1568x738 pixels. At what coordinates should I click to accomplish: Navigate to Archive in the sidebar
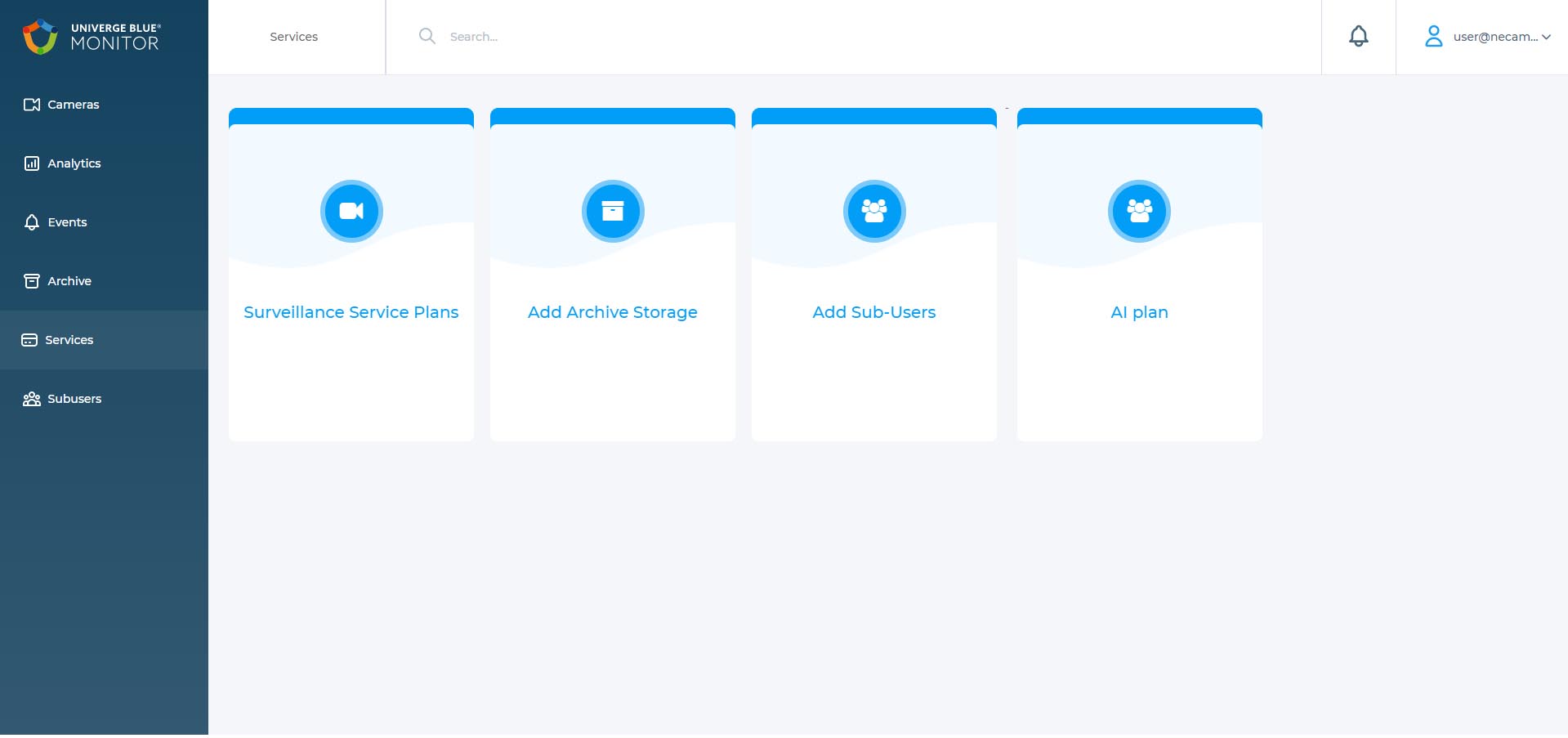(104, 281)
